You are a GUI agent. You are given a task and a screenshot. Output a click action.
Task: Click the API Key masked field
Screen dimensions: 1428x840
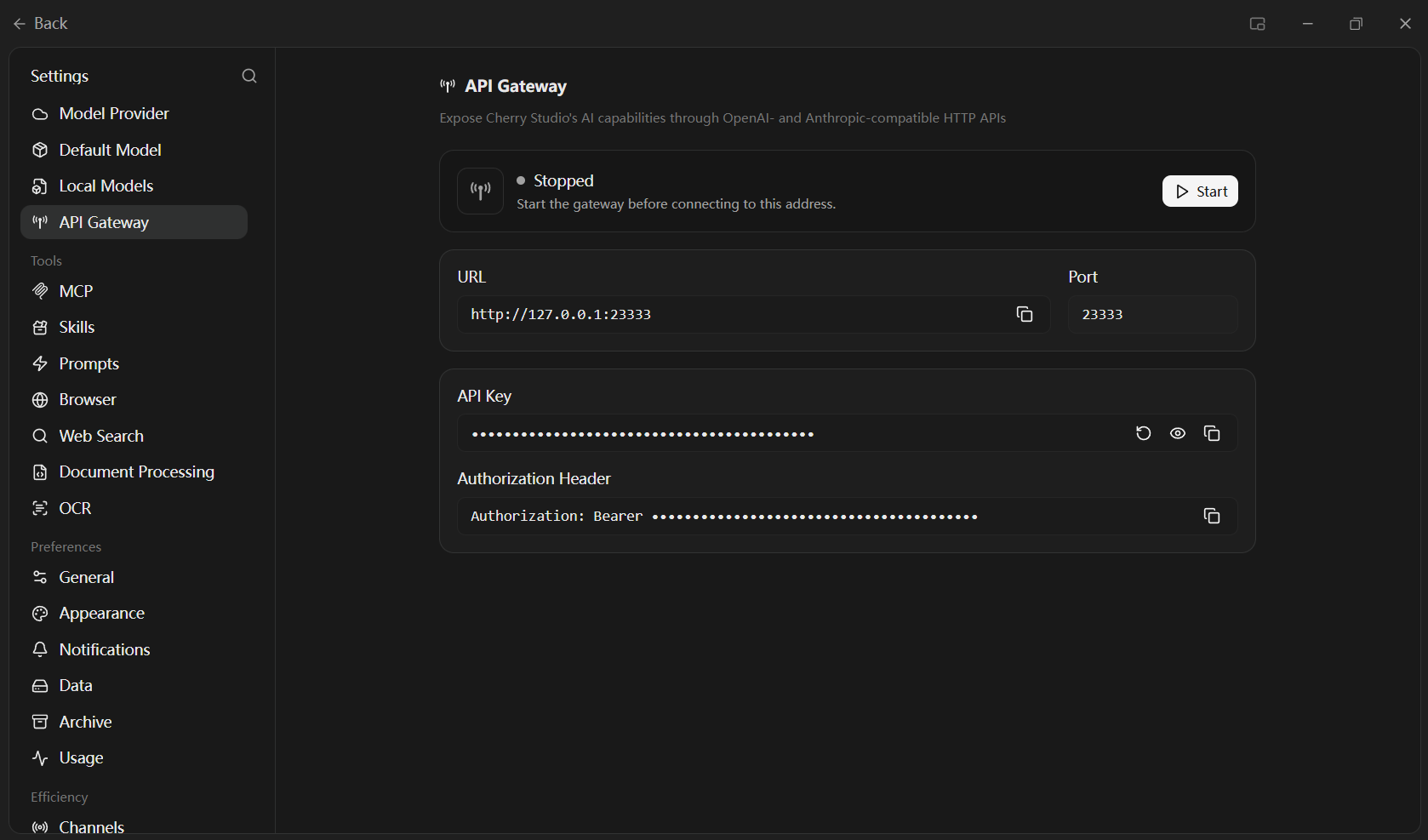847,433
